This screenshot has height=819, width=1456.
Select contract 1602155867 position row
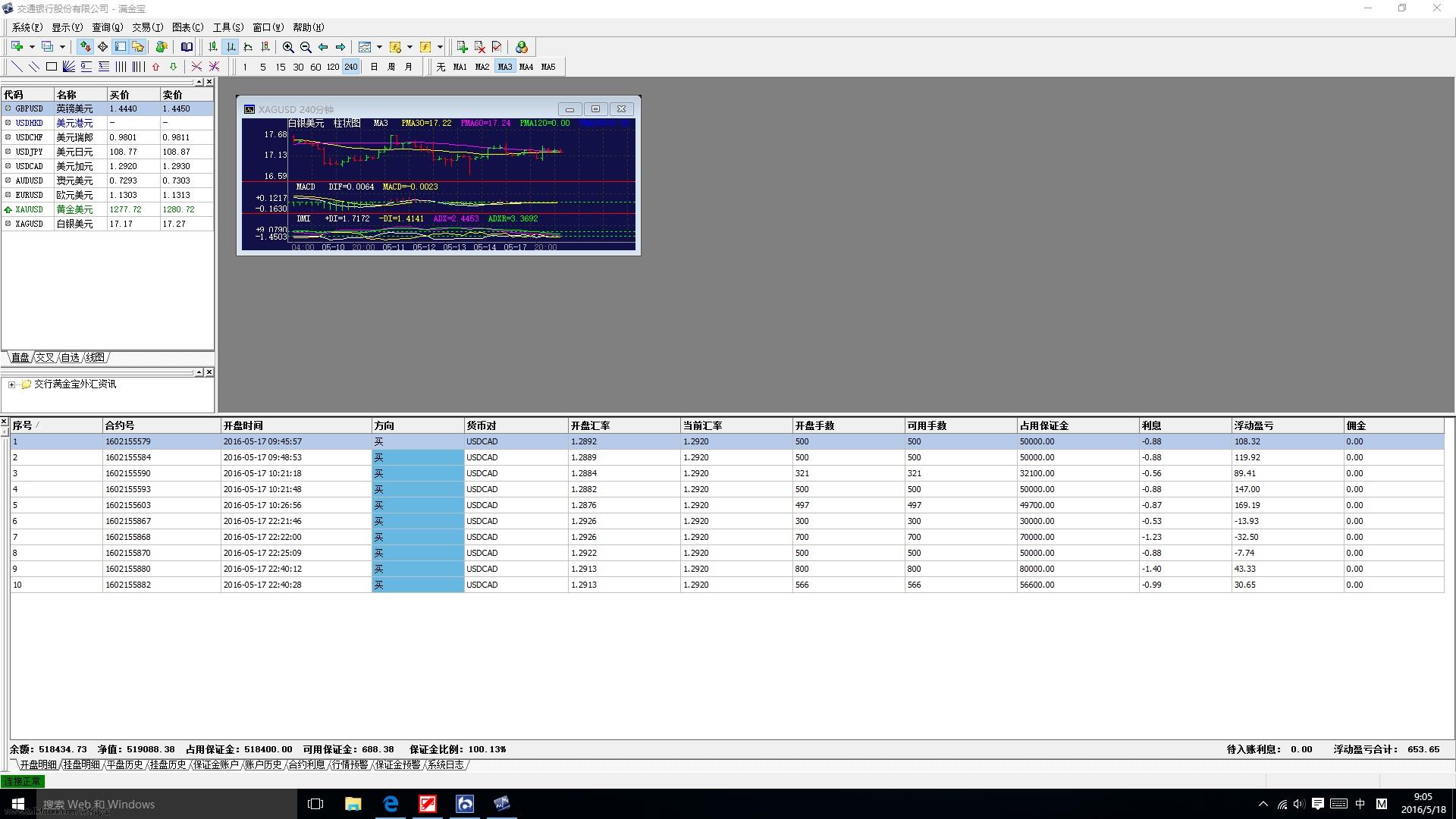coord(726,521)
